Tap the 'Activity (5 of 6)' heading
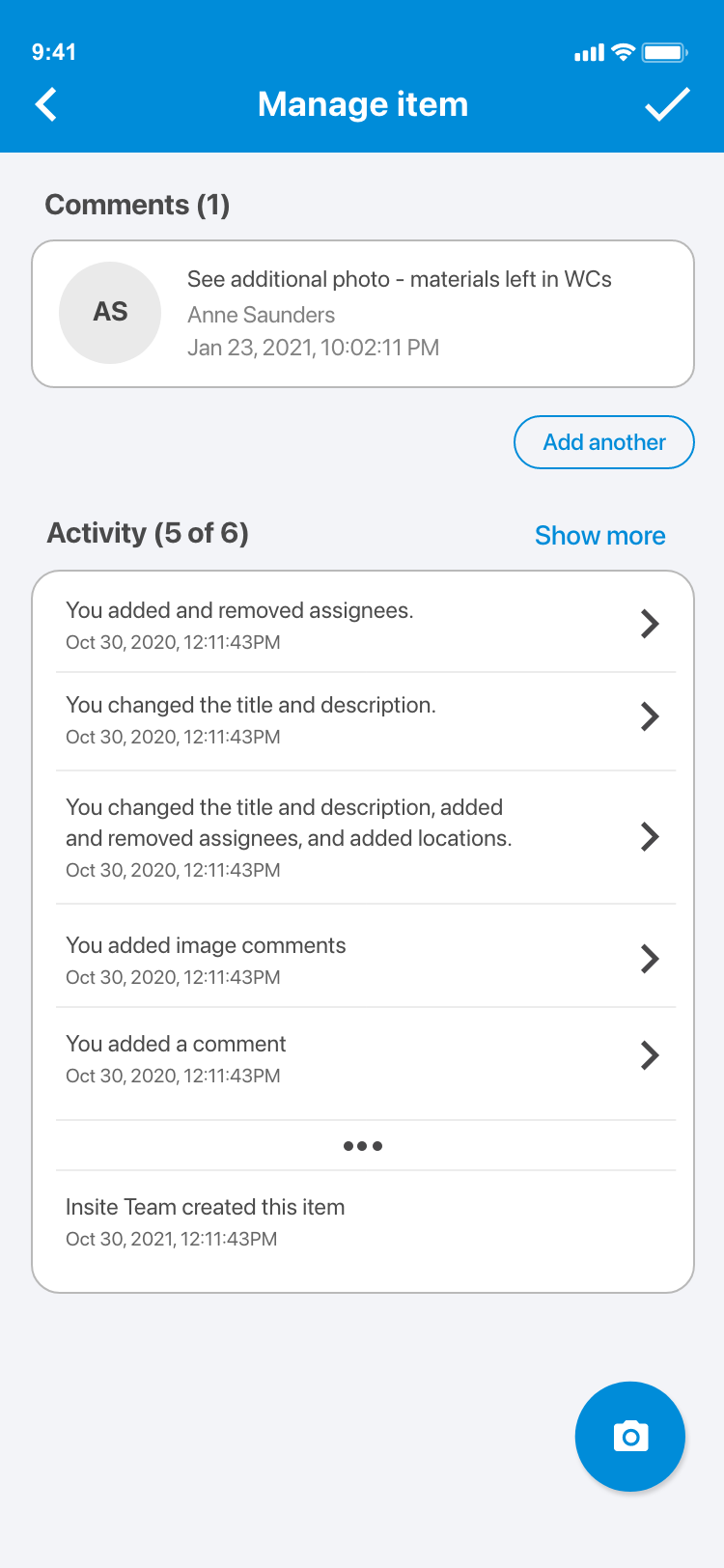 click(148, 533)
